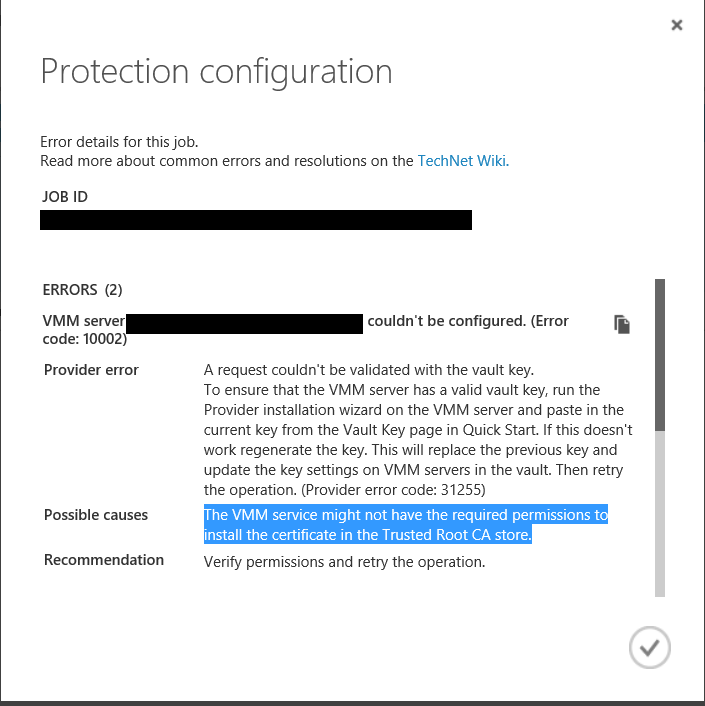This screenshot has height=706, width=705.
Task: Confirm the dialog with the checkmark button
Action: pyautogui.click(x=649, y=648)
